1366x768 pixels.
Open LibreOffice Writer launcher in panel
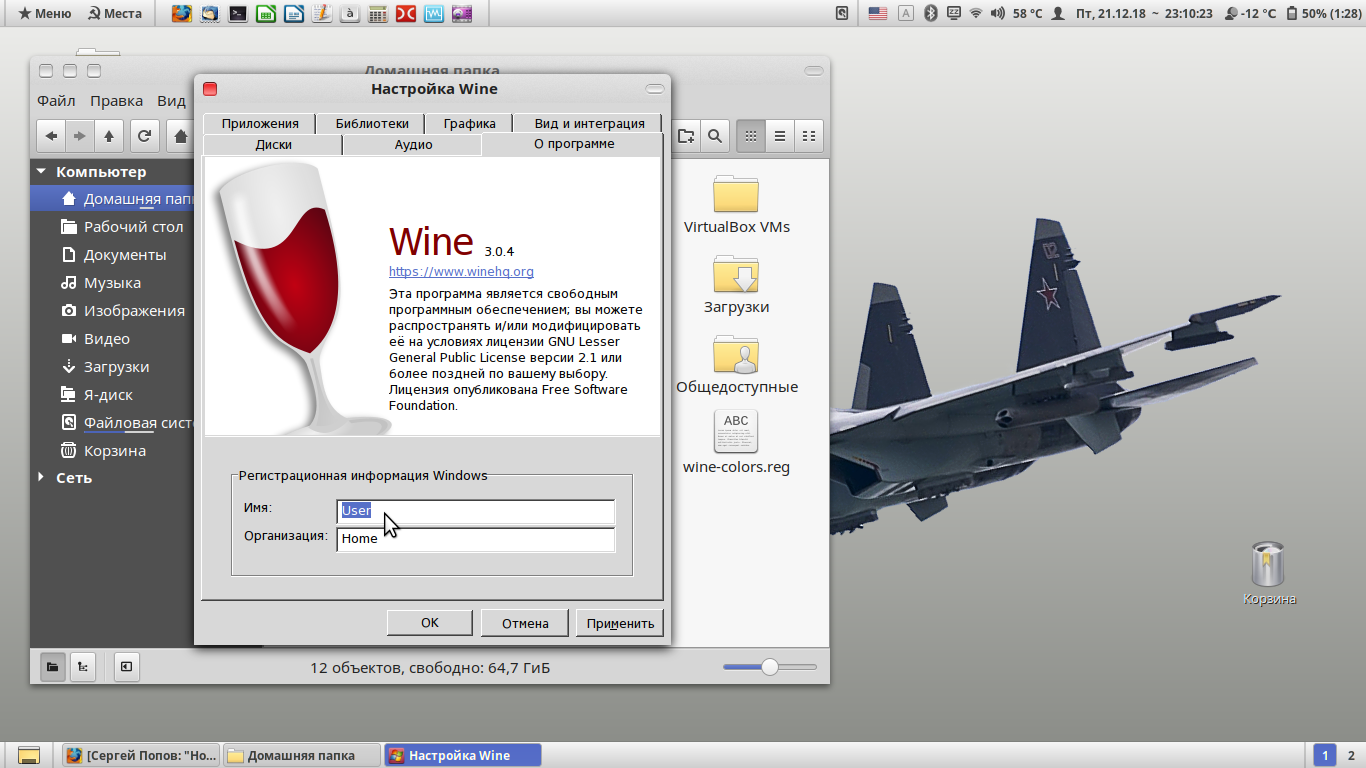click(293, 14)
